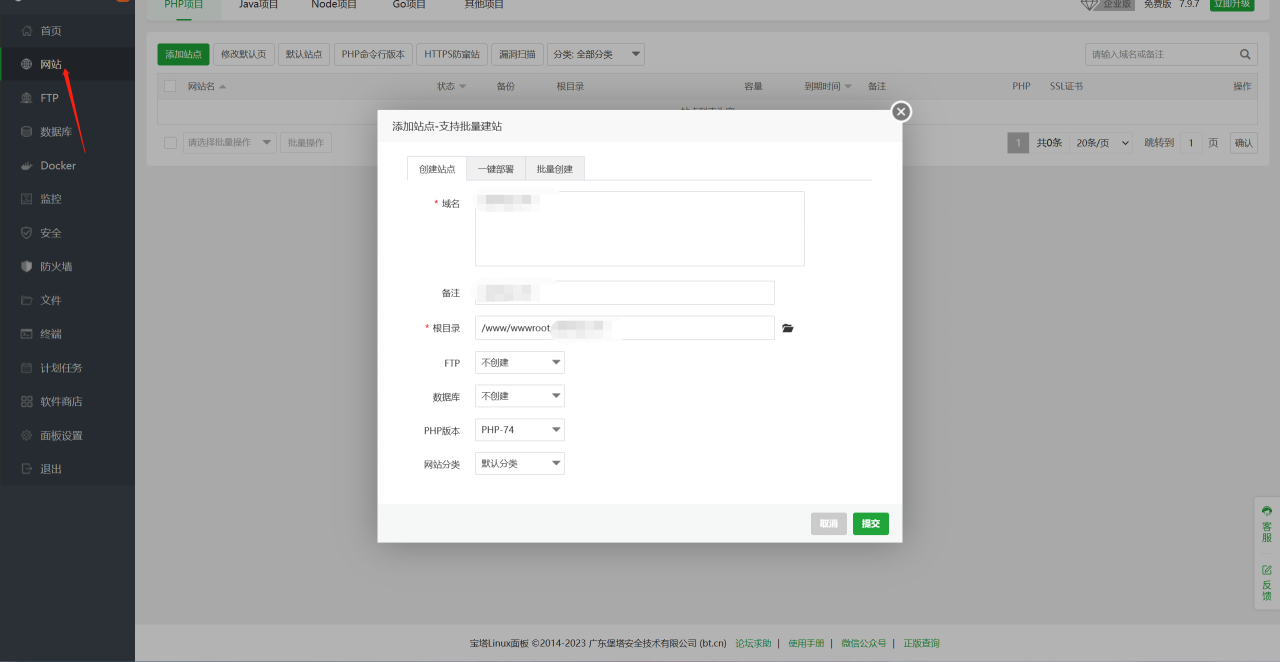Open the 首页 home icon in sidebar
Screen dimensions: 1280x662
coord(26,31)
